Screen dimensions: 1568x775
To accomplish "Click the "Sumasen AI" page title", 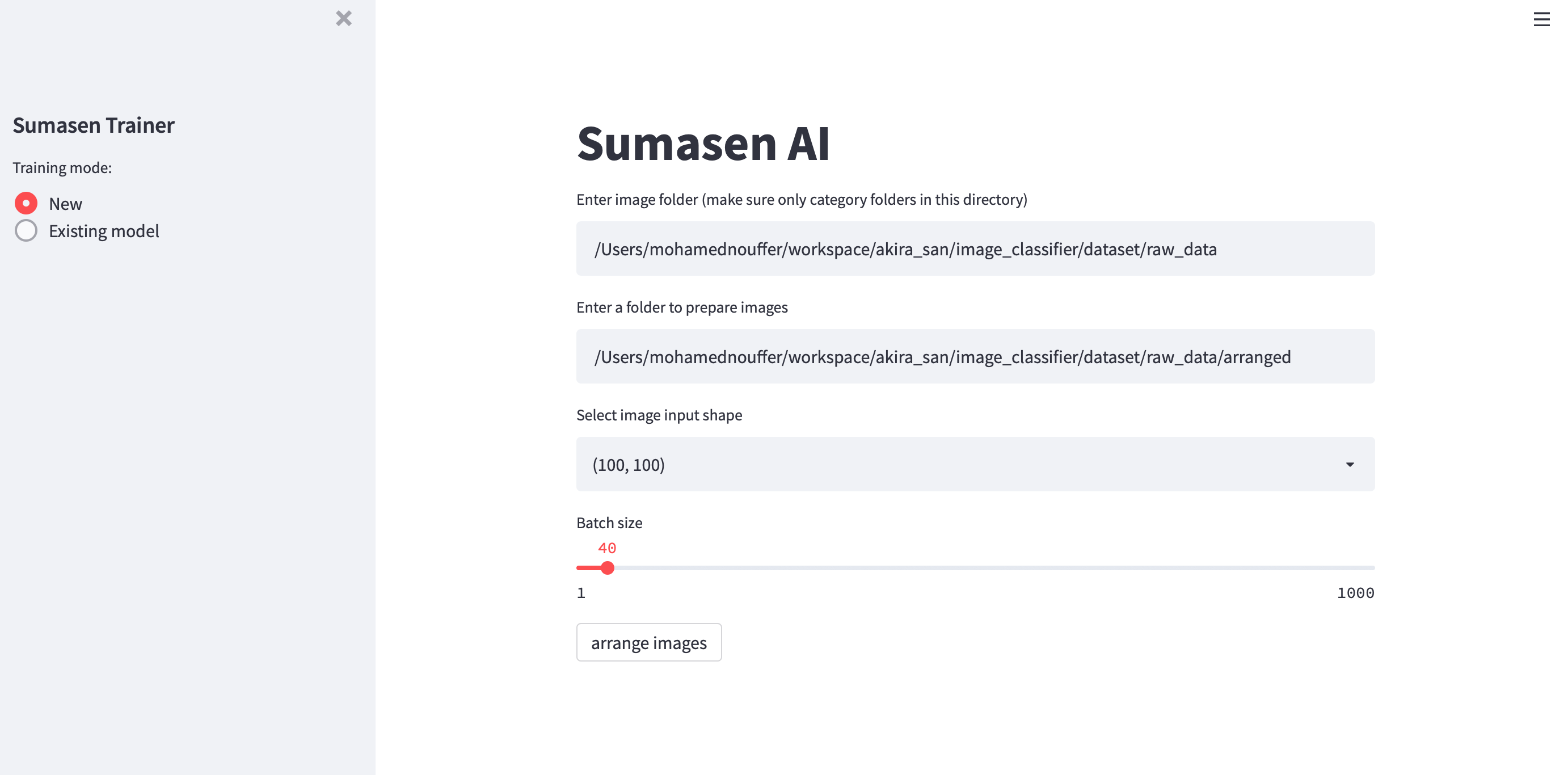I will coord(703,144).
